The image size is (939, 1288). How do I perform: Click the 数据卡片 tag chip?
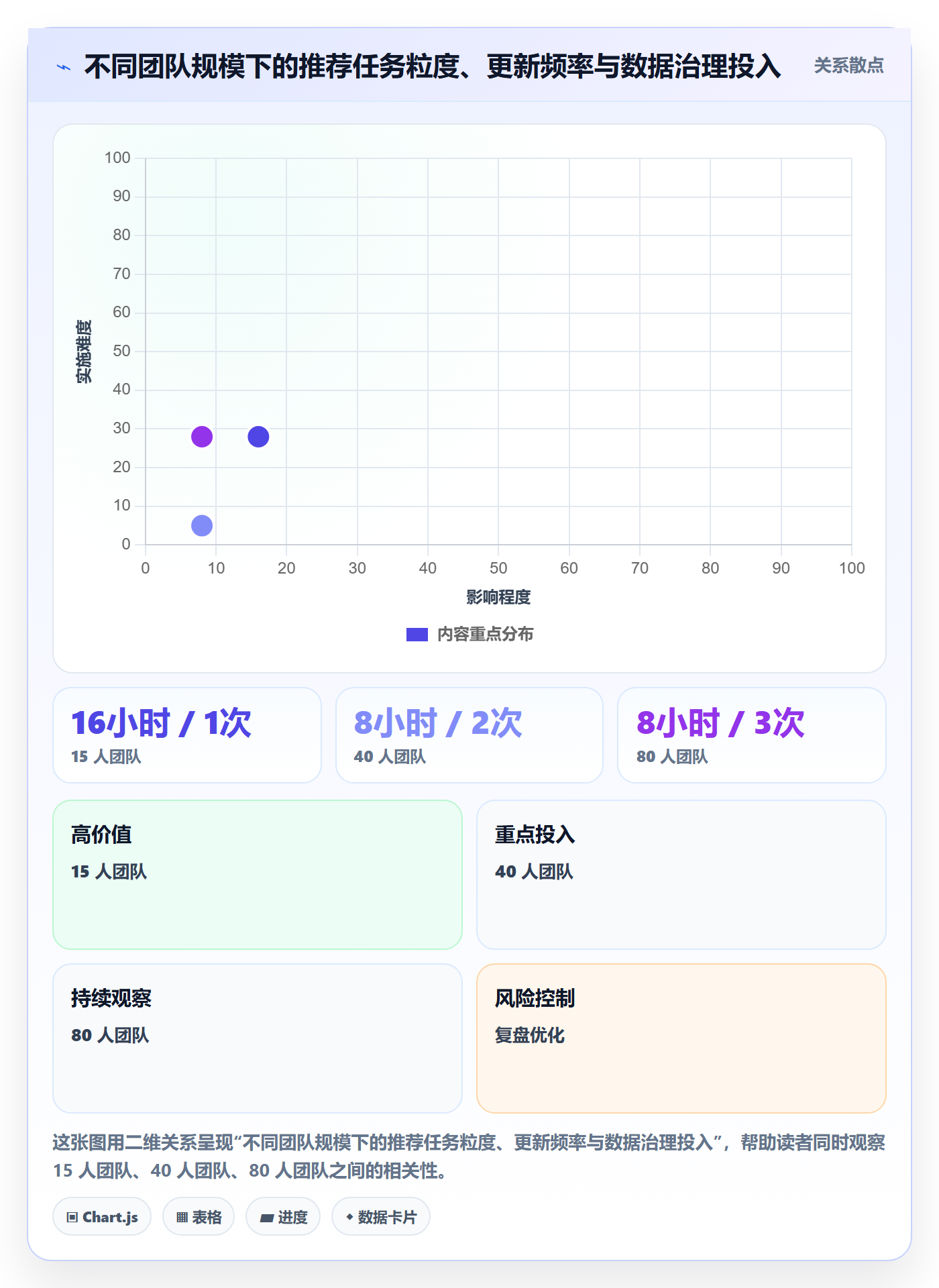381,1217
